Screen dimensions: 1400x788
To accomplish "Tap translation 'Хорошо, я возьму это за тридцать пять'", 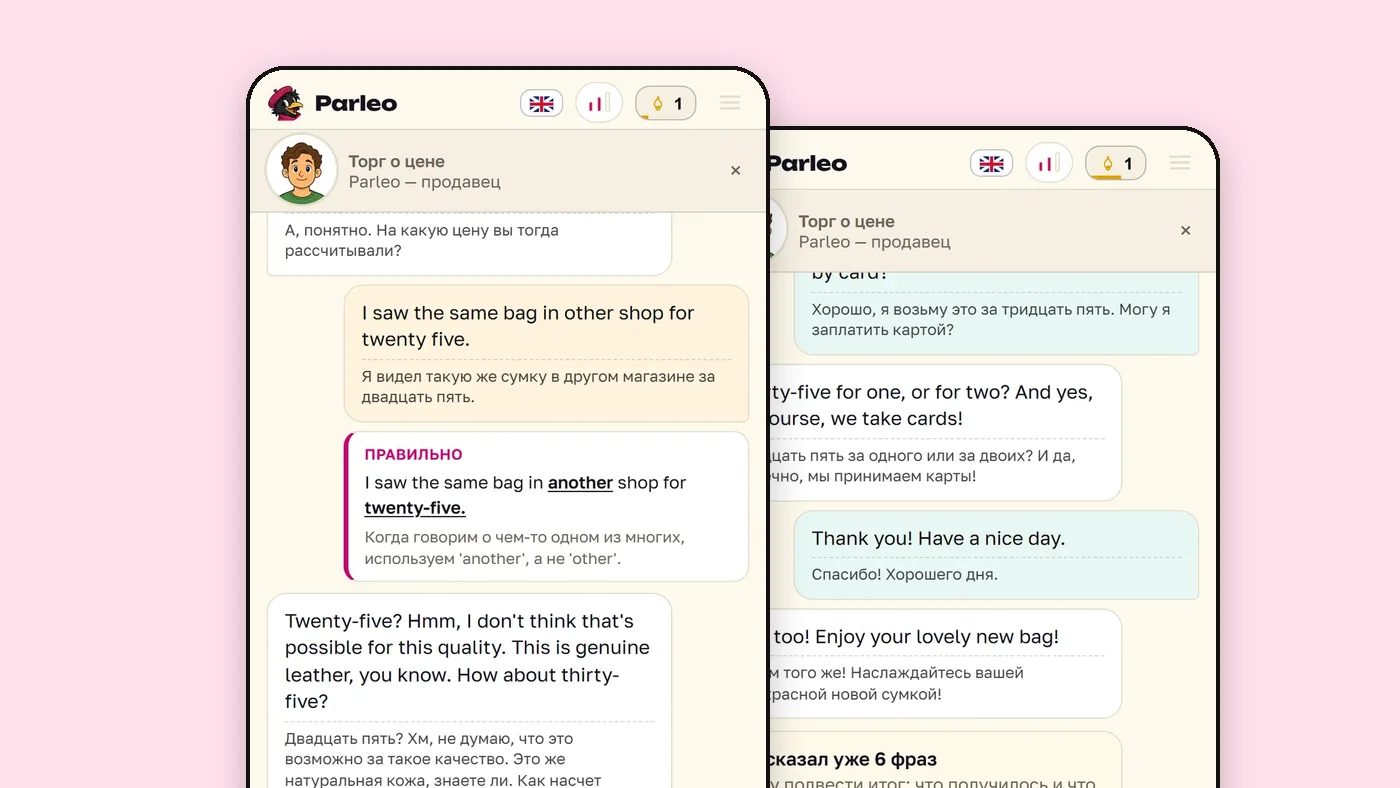I will 991,320.
